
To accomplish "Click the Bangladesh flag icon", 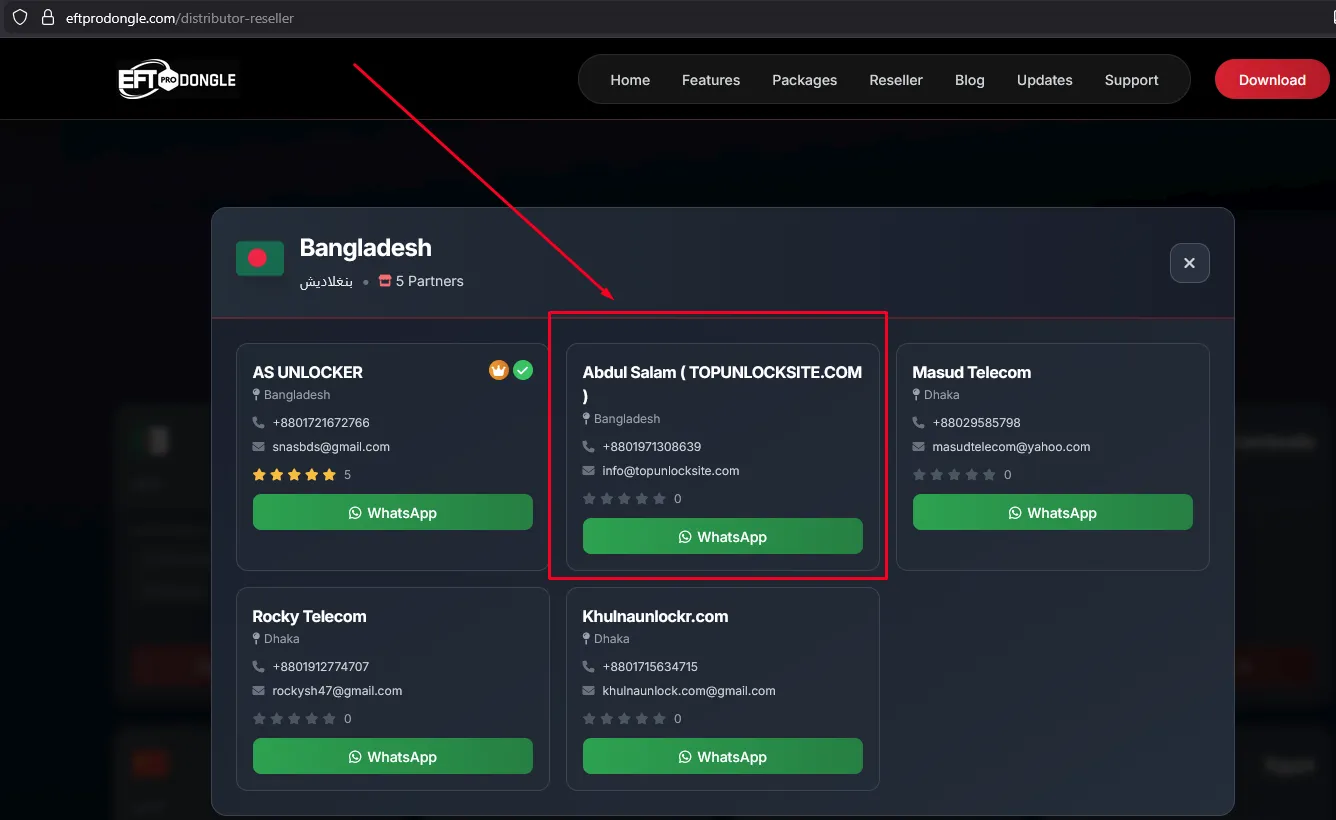I will click(x=259, y=259).
